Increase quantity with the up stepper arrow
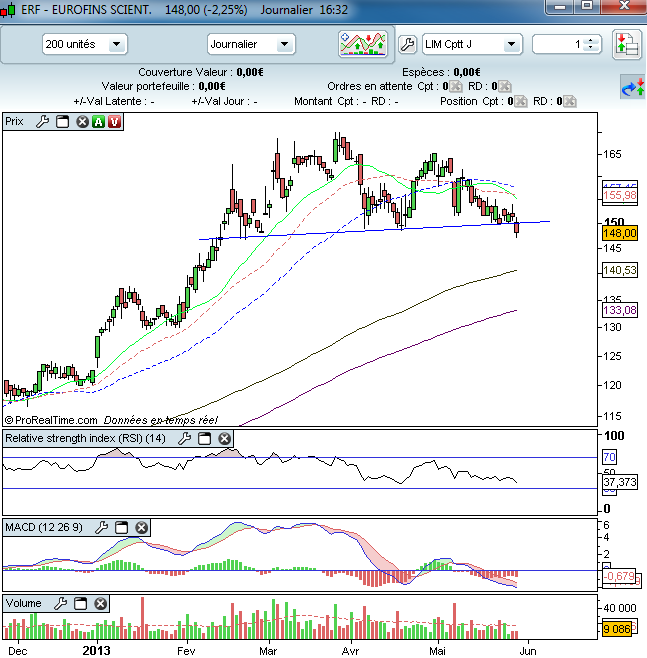 [x=591, y=40]
